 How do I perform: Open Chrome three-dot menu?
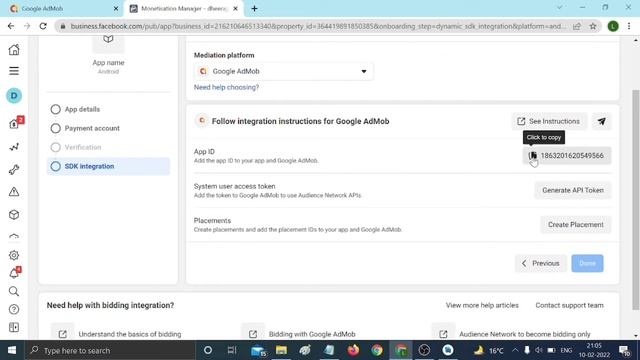[629, 26]
